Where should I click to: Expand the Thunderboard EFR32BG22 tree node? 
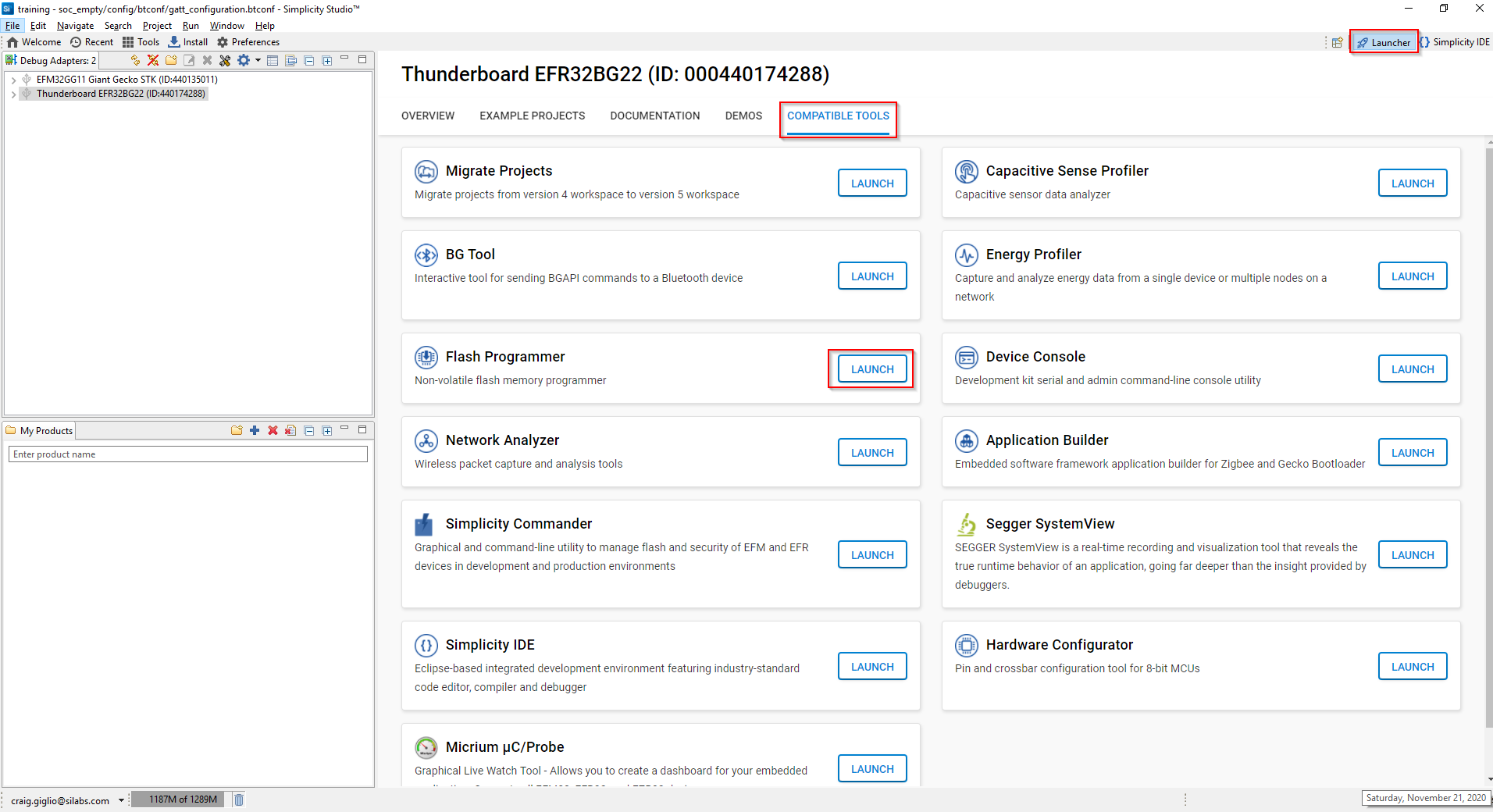pos(13,94)
